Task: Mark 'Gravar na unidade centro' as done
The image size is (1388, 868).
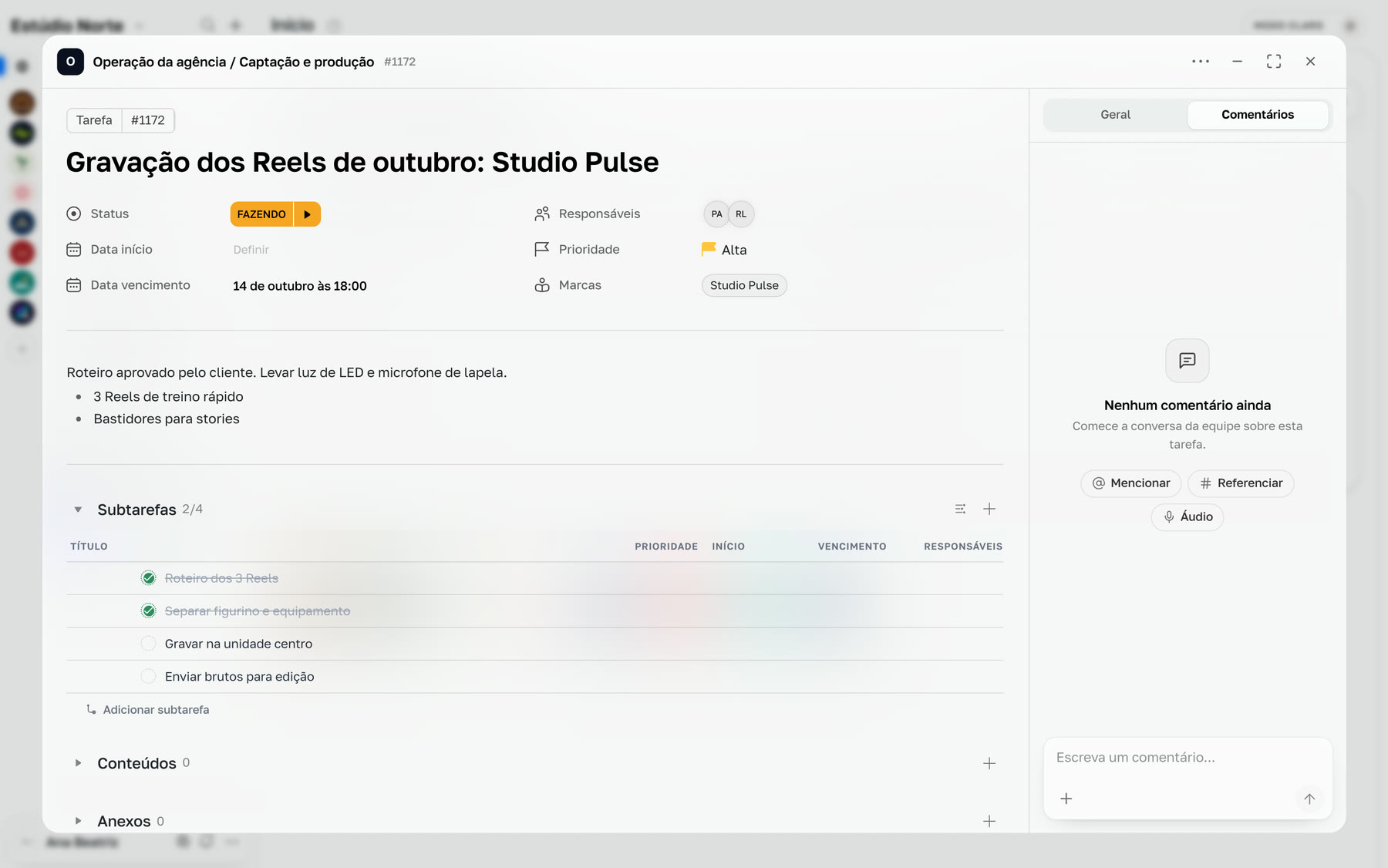Action: 149,644
